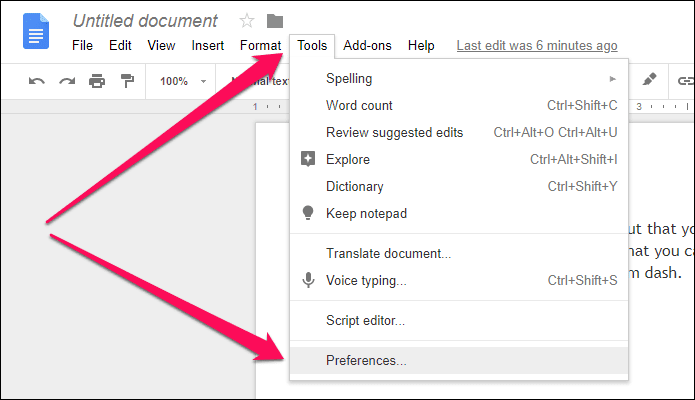The height and width of the screenshot is (400, 695).
Task: Click the Keep notepad lightbulb icon
Action: click(308, 213)
